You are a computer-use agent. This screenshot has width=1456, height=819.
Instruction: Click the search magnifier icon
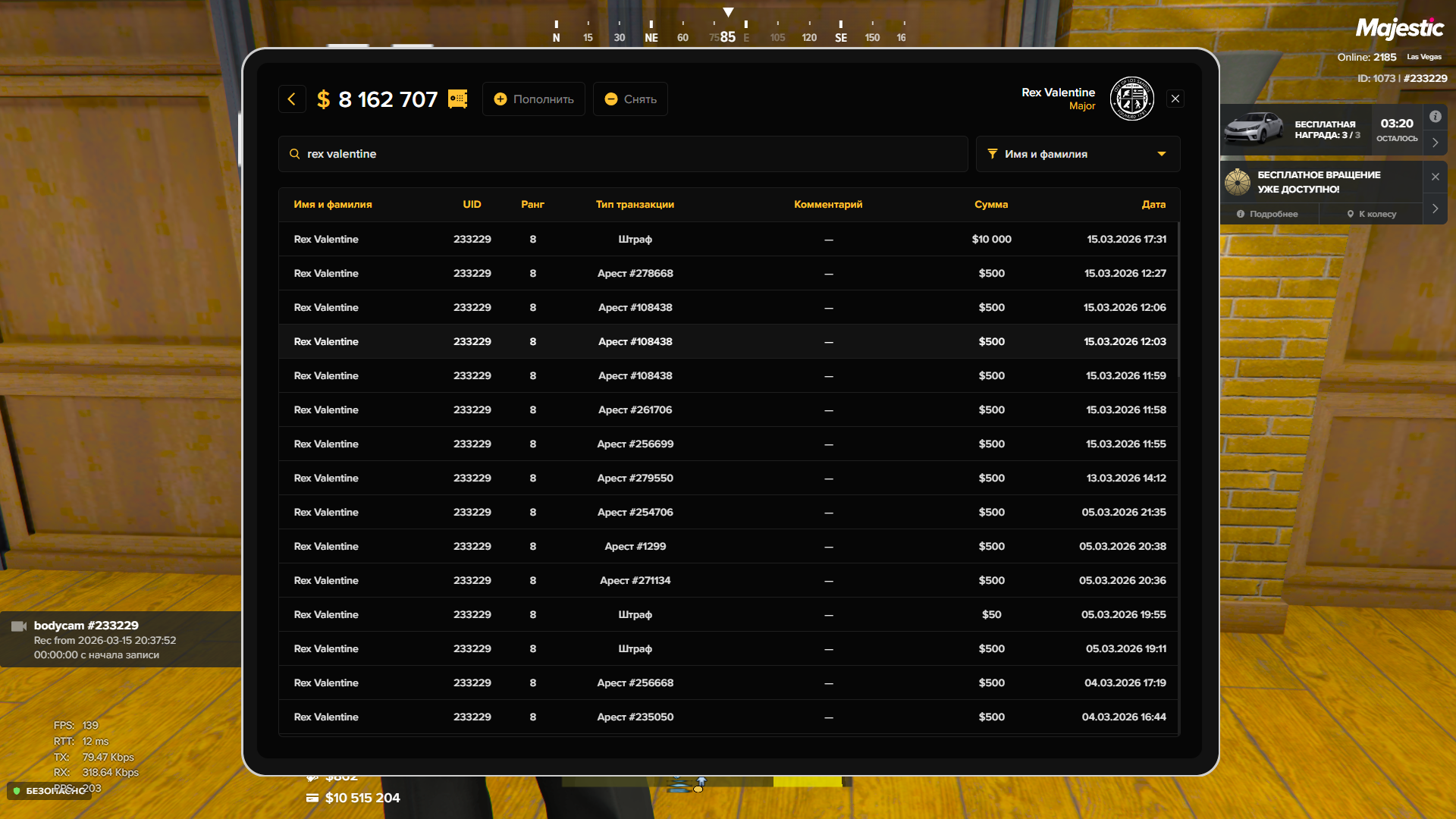294,154
